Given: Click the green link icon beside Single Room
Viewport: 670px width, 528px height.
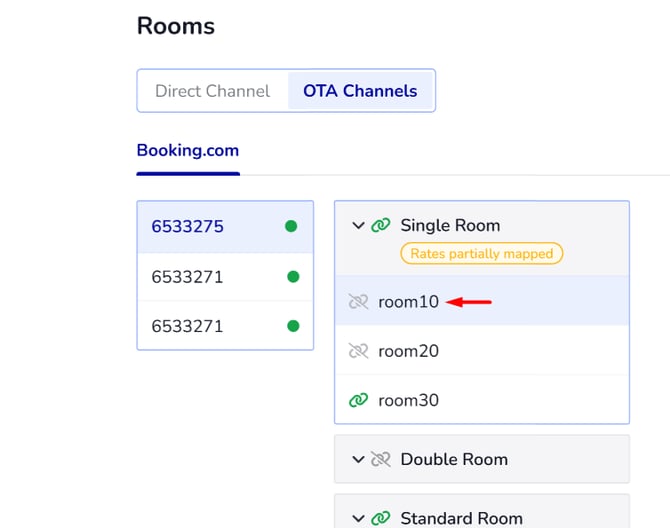Looking at the screenshot, I should tap(380, 226).
